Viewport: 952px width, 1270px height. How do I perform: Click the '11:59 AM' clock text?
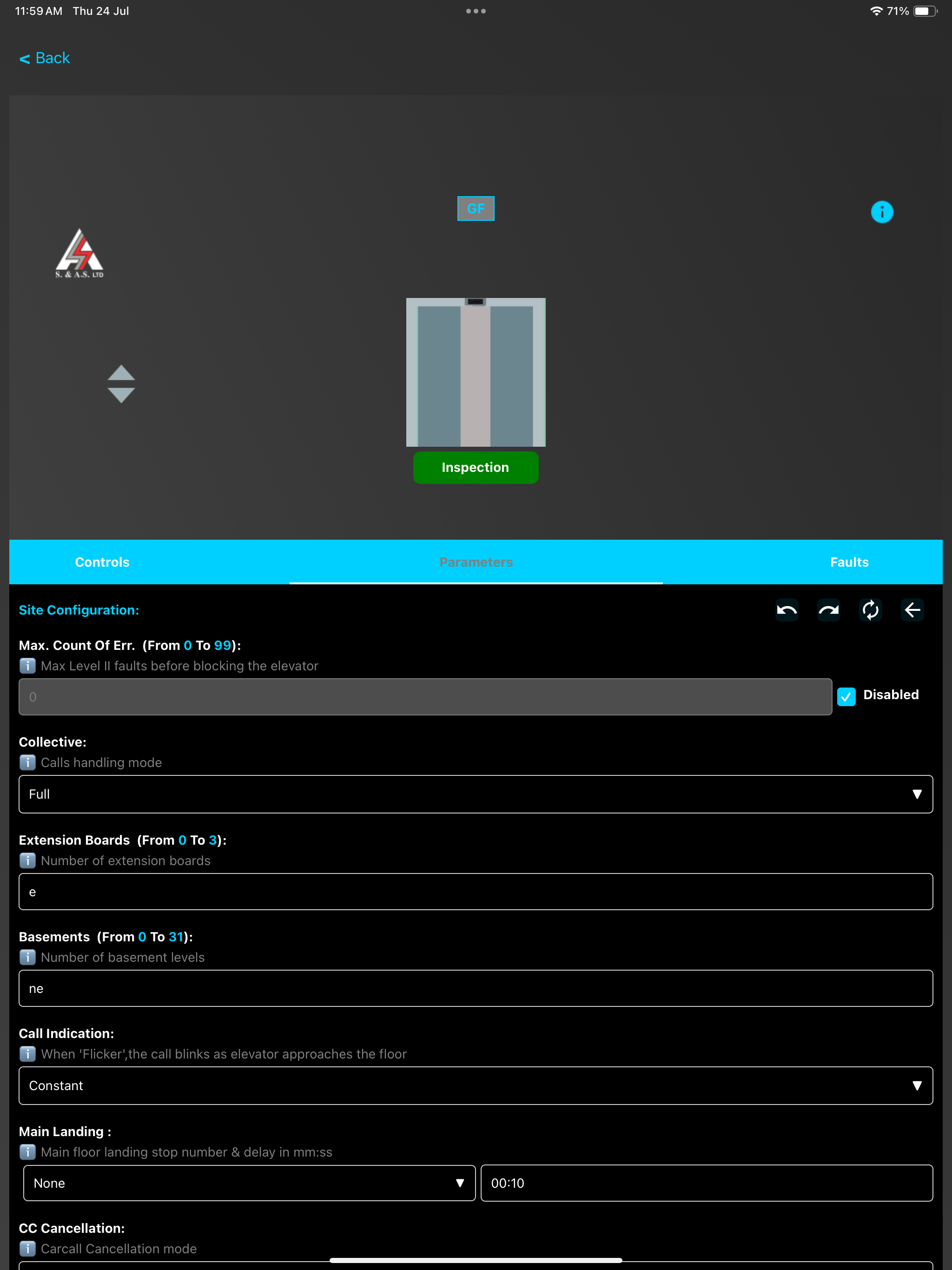(39, 11)
